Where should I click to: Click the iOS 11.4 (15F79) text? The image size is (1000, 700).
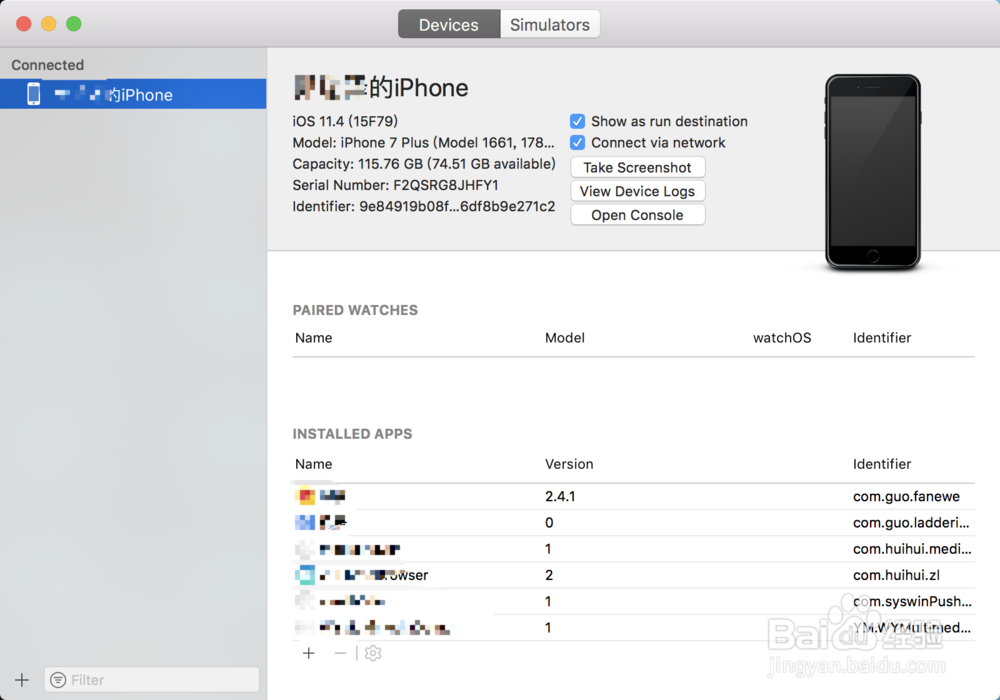click(345, 121)
